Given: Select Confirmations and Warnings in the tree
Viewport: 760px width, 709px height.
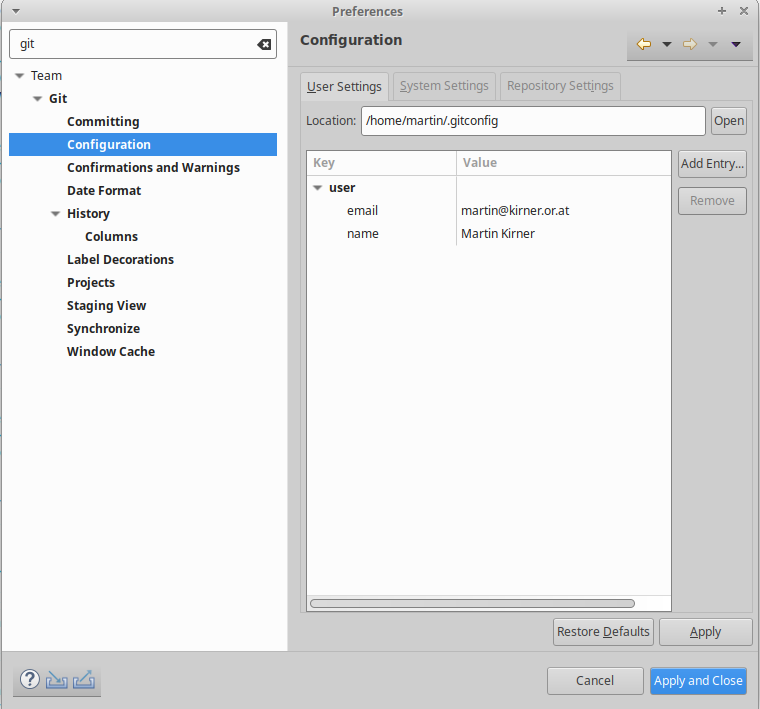Looking at the screenshot, I should [153, 168].
